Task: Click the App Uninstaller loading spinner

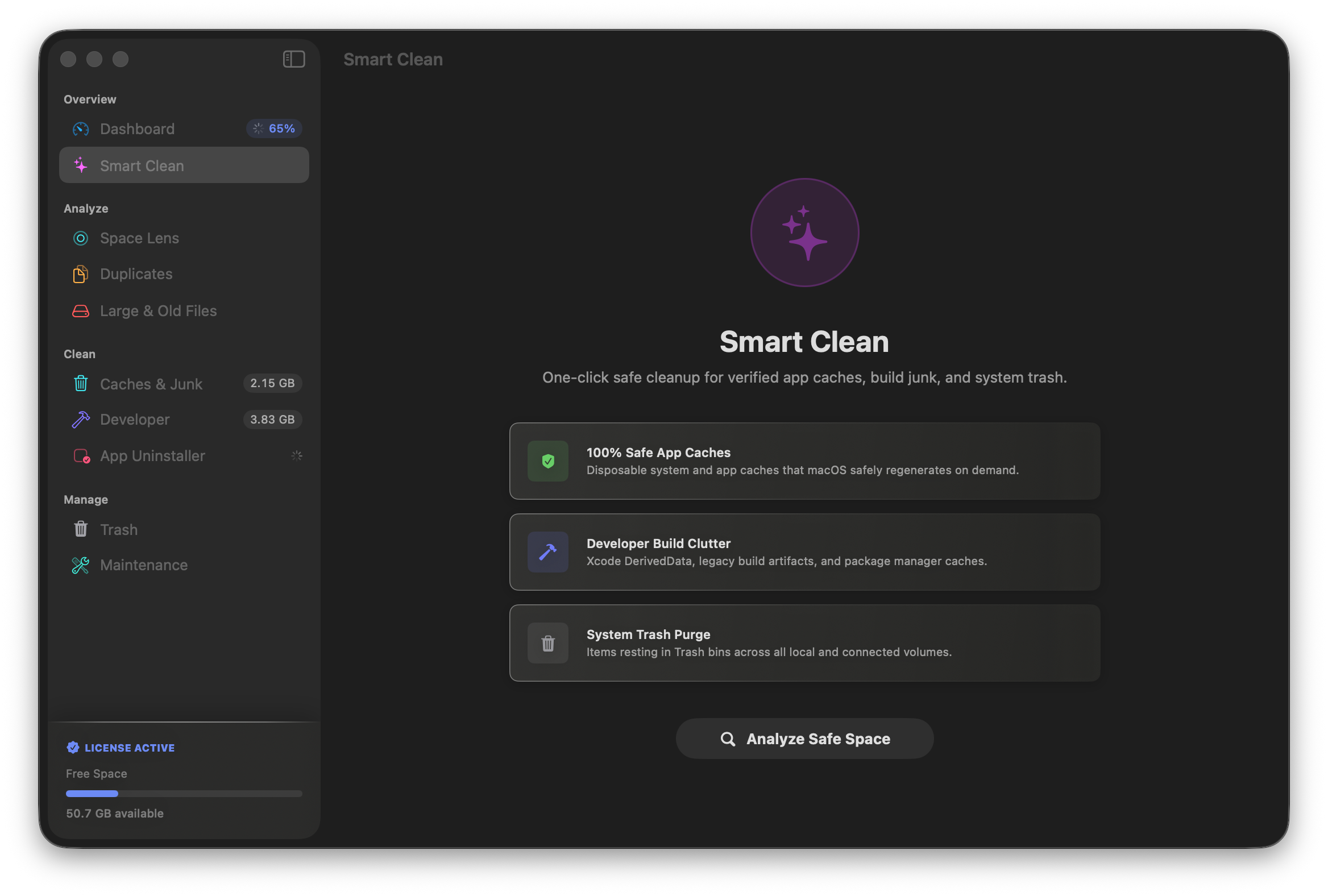Action: pyautogui.click(x=297, y=456)
